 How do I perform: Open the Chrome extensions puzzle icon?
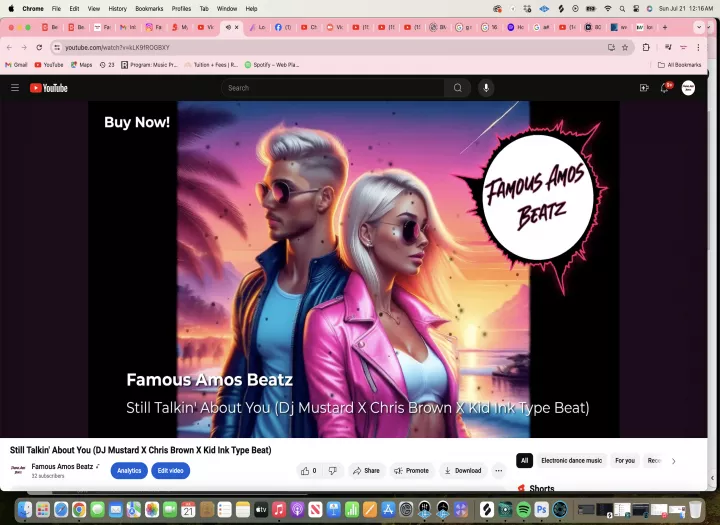[x=646, y=47]
